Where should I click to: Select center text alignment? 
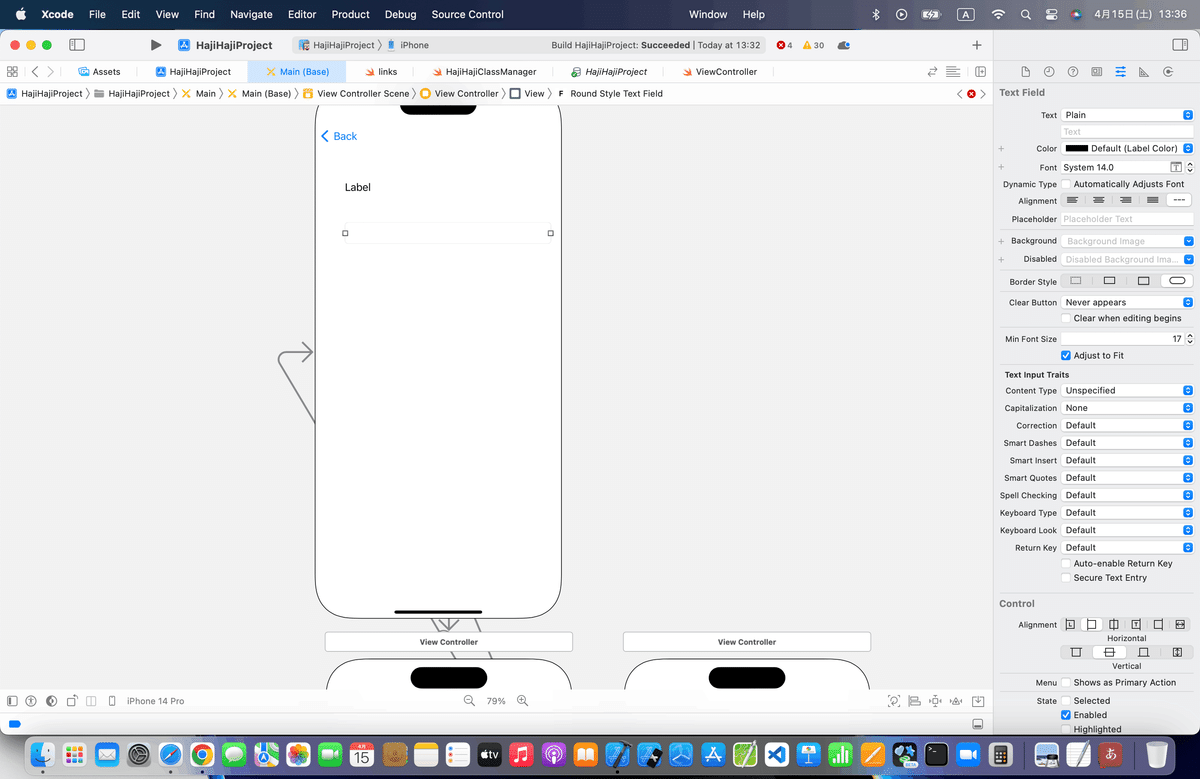(x=1099, y=200)
